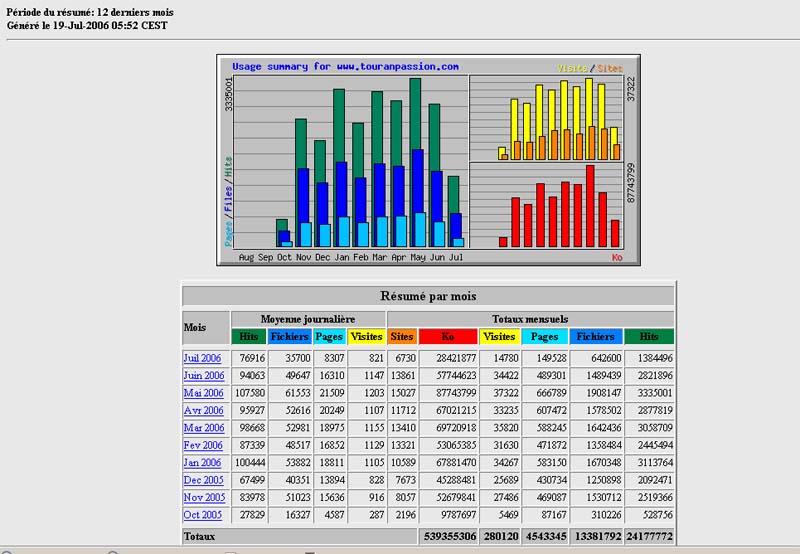Viewport: 800px width, 554px height.
Task: Click Mai 2006 daily hits value 107580
Action: 250,393
